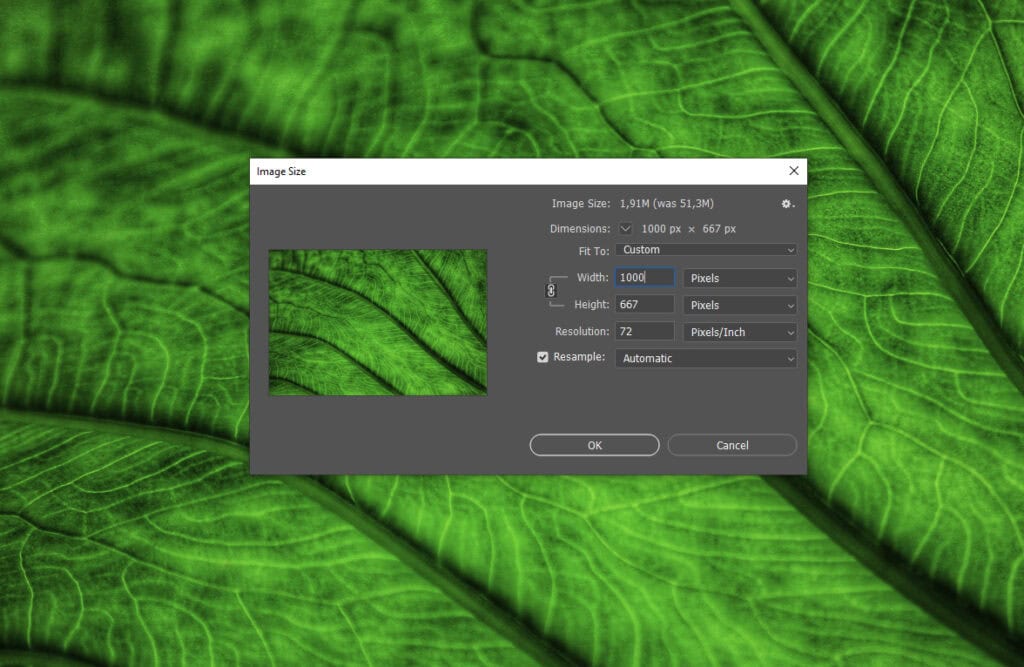
Task: Uncheck the Resample checkbox
Action: (543, 356)
